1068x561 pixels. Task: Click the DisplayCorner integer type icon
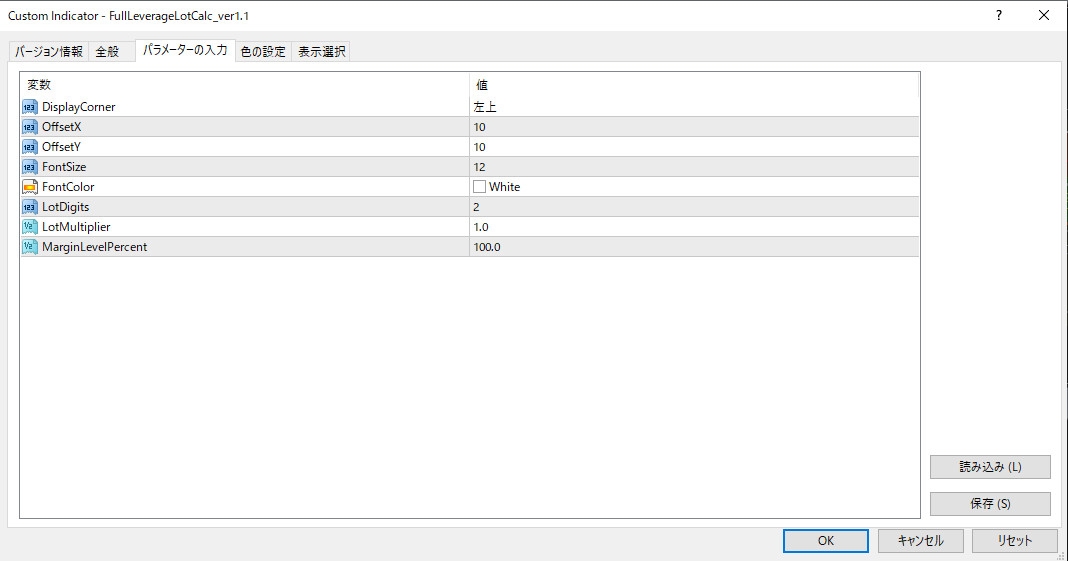(x=29, y=107)
